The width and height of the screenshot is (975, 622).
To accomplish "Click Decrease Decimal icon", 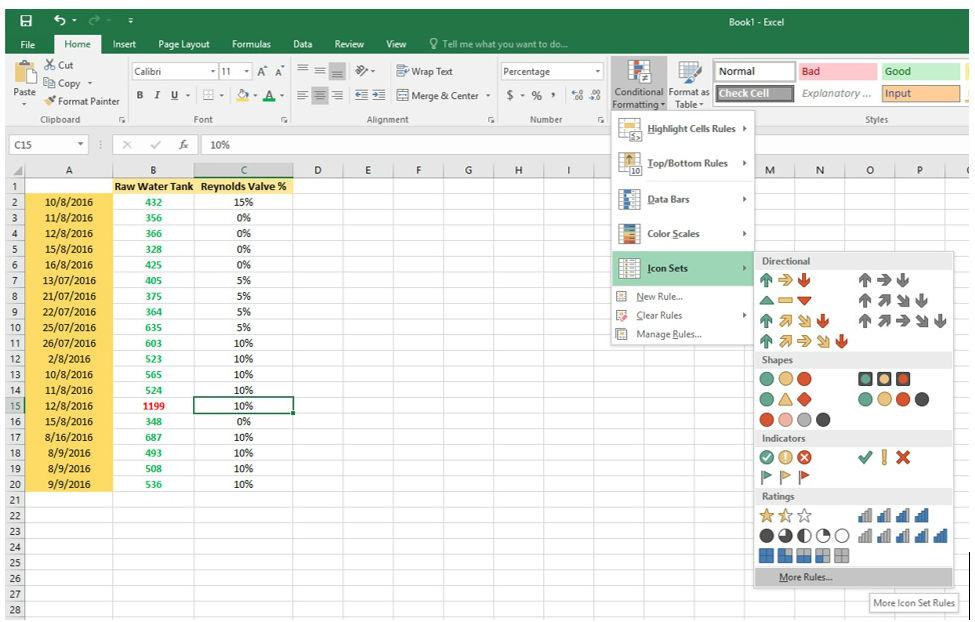I will pos(595,95).
